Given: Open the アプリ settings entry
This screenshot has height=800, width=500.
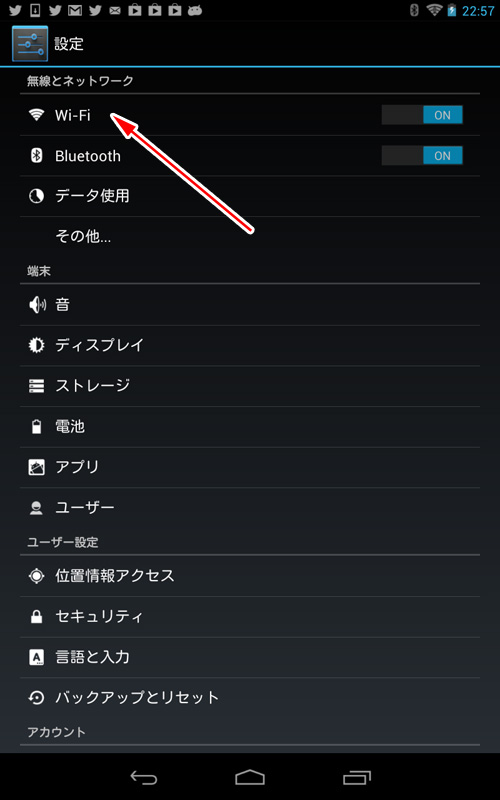Looking at the screenshot, I should 250,467.
